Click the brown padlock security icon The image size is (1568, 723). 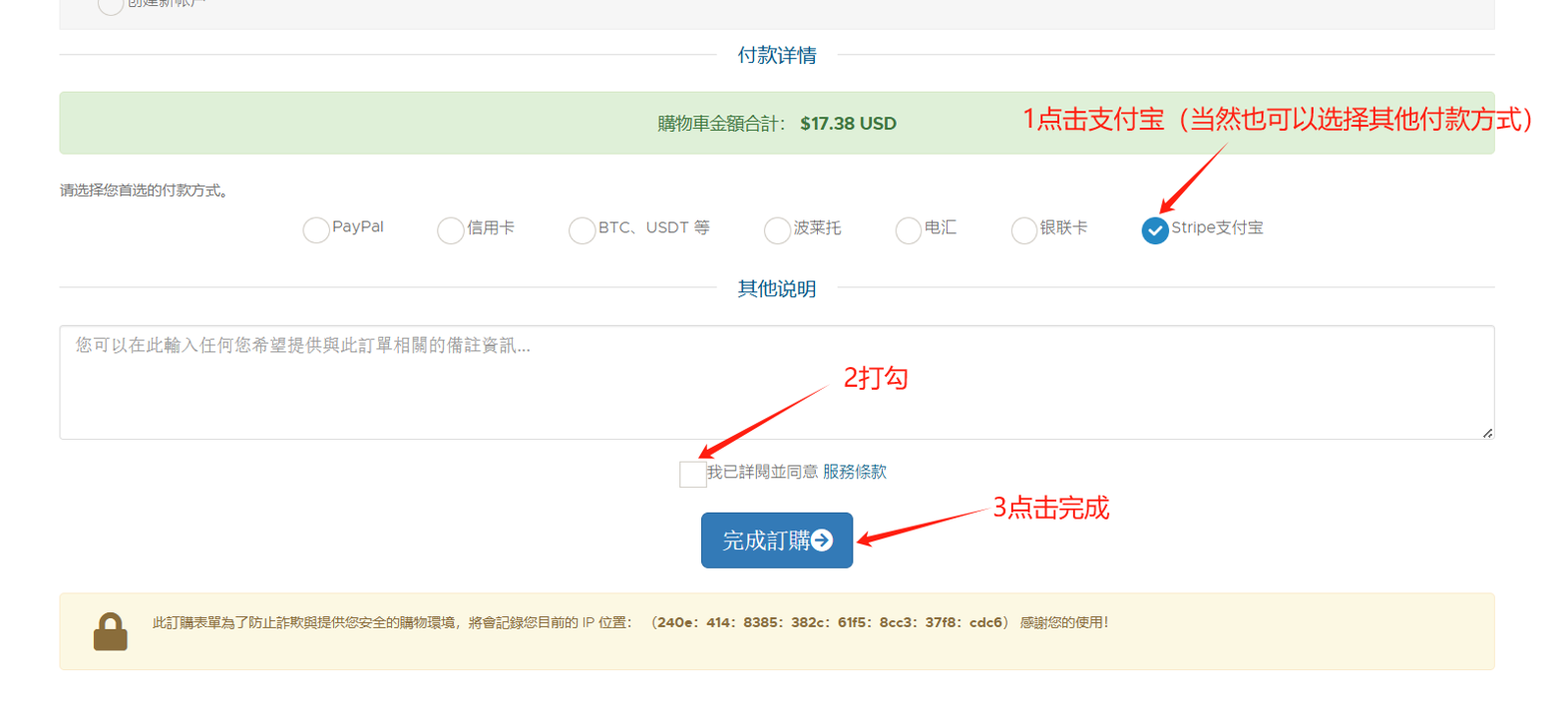111,631
